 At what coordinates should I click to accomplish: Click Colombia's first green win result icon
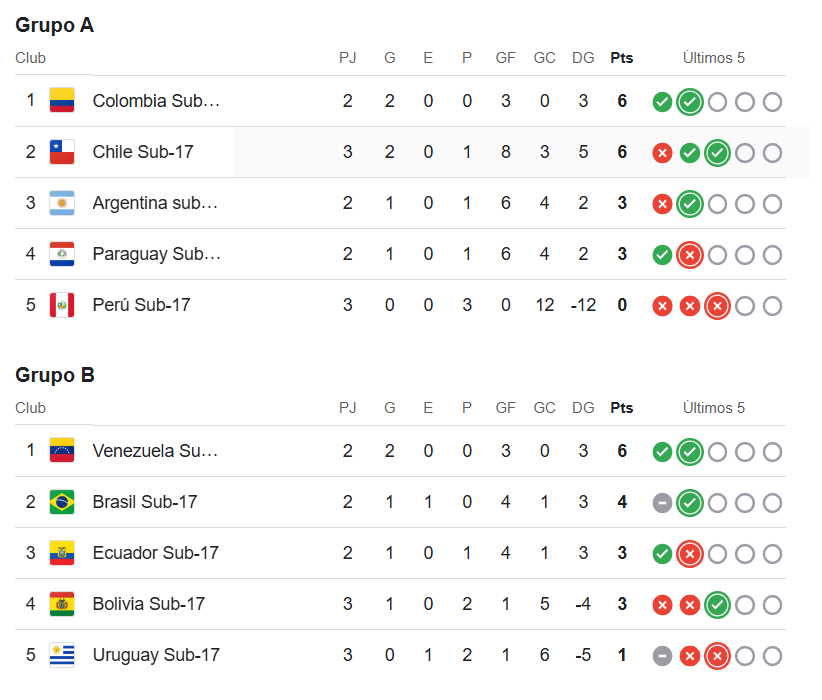point(662,102)
